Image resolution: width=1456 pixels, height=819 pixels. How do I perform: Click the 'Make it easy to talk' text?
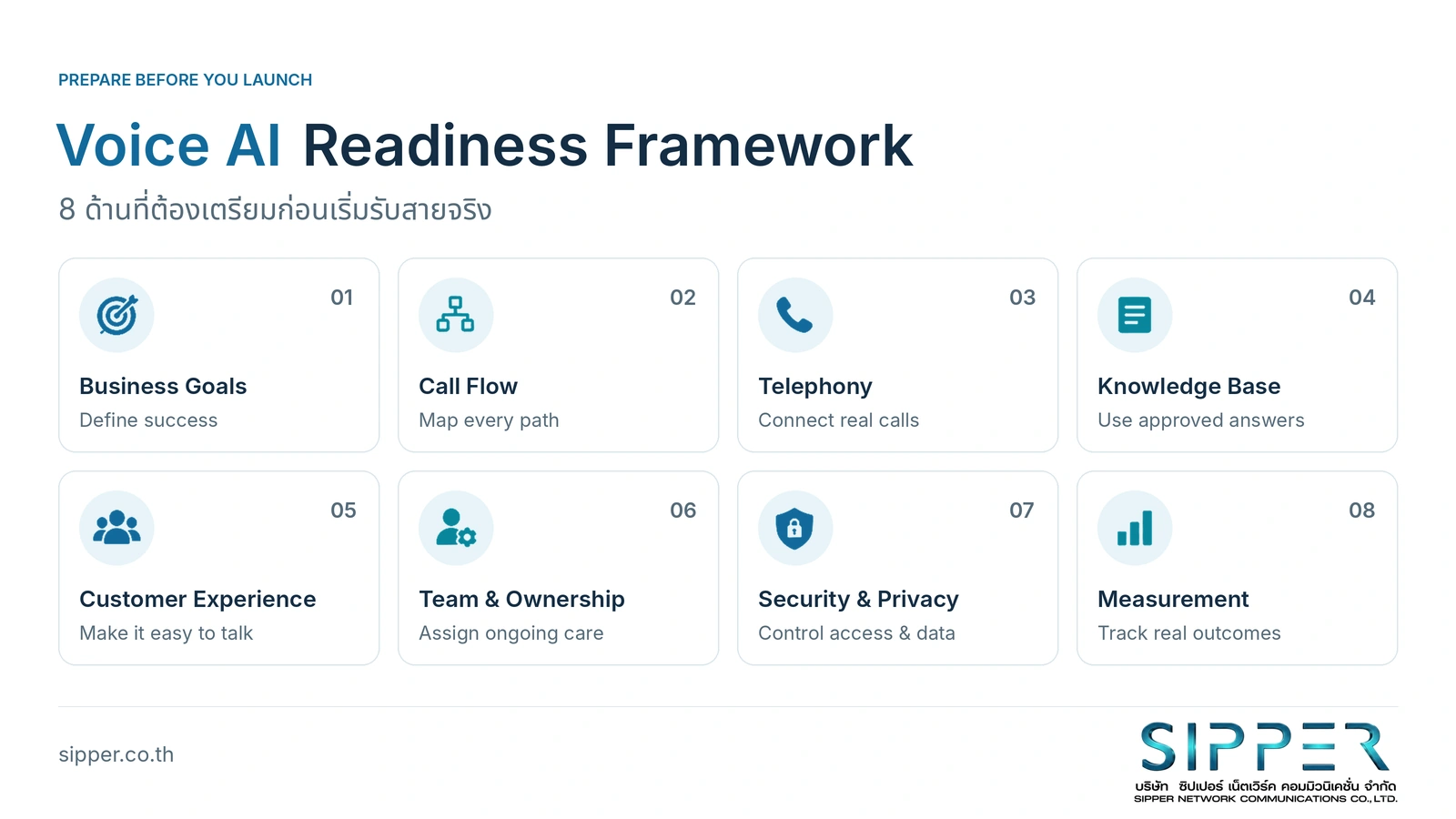click(166, 633)
